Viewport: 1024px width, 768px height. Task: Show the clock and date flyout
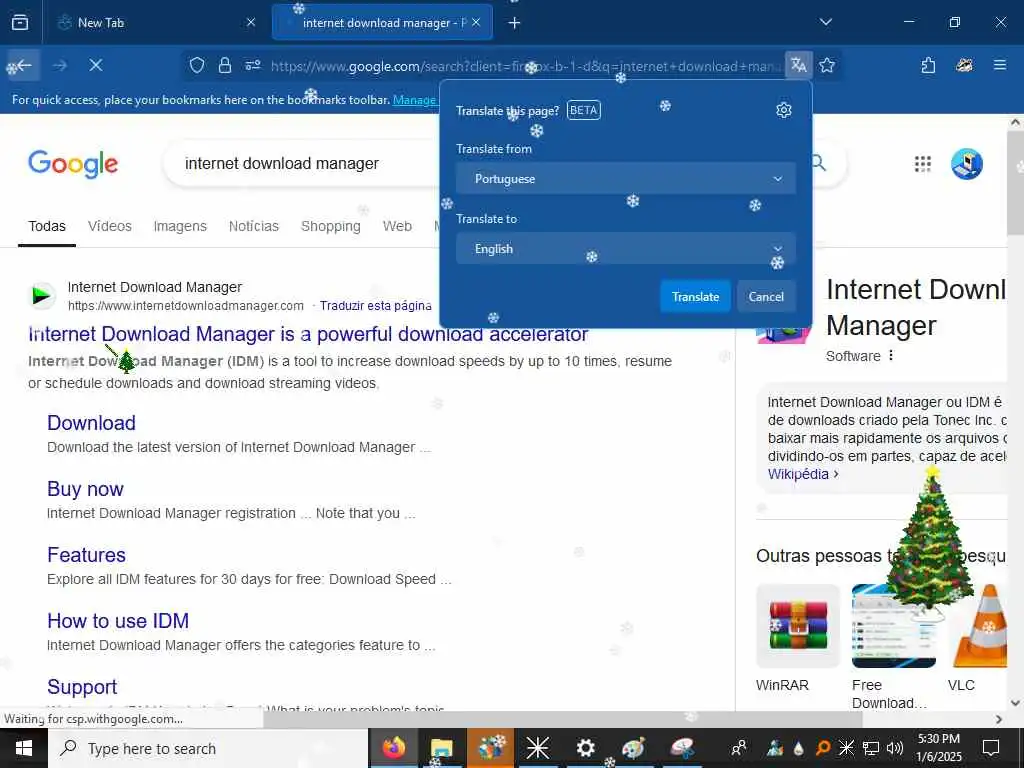[x=939, y=748]
